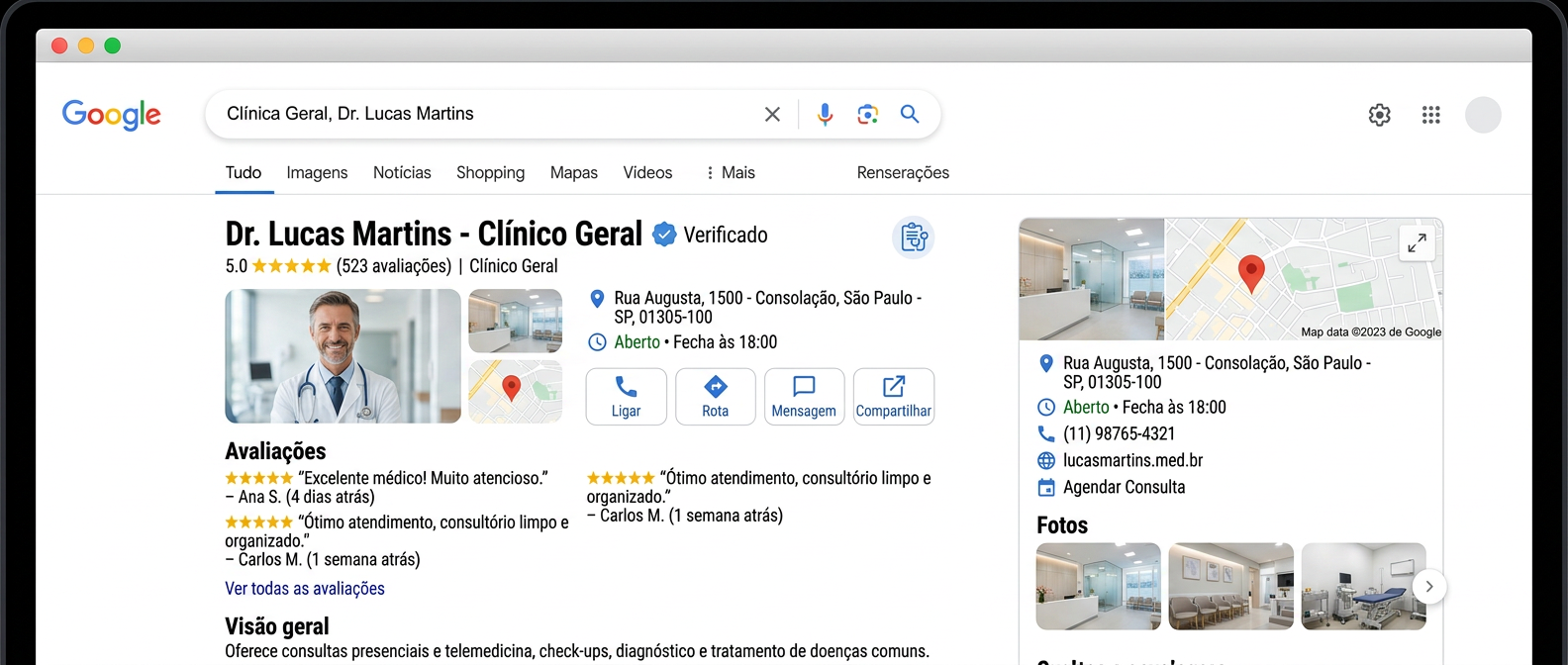Viewport: 1568px width, 665px height.
Task: Click the Fotos heading
Action: pos(1062,525)
